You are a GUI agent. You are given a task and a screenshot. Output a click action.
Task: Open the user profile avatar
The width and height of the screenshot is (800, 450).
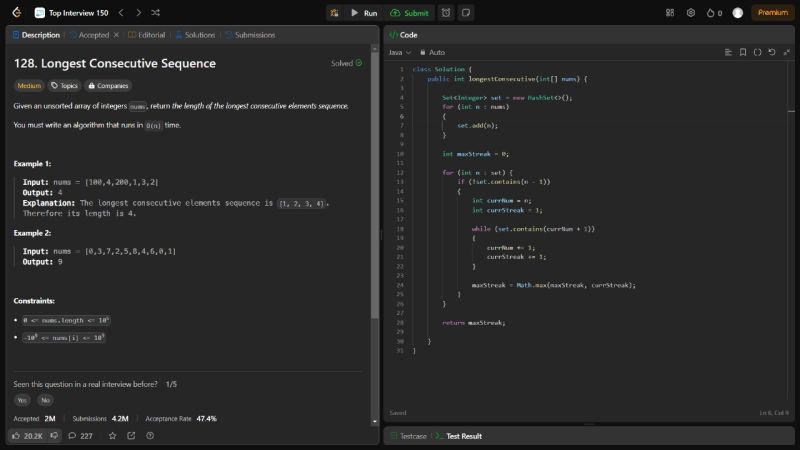738,13
